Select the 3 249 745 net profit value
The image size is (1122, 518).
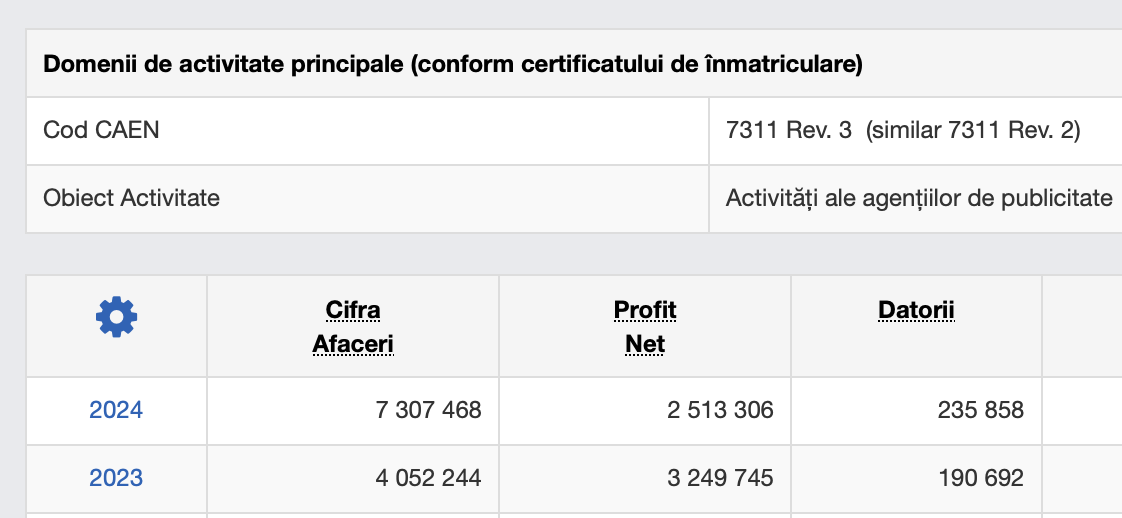coord(721,477)
